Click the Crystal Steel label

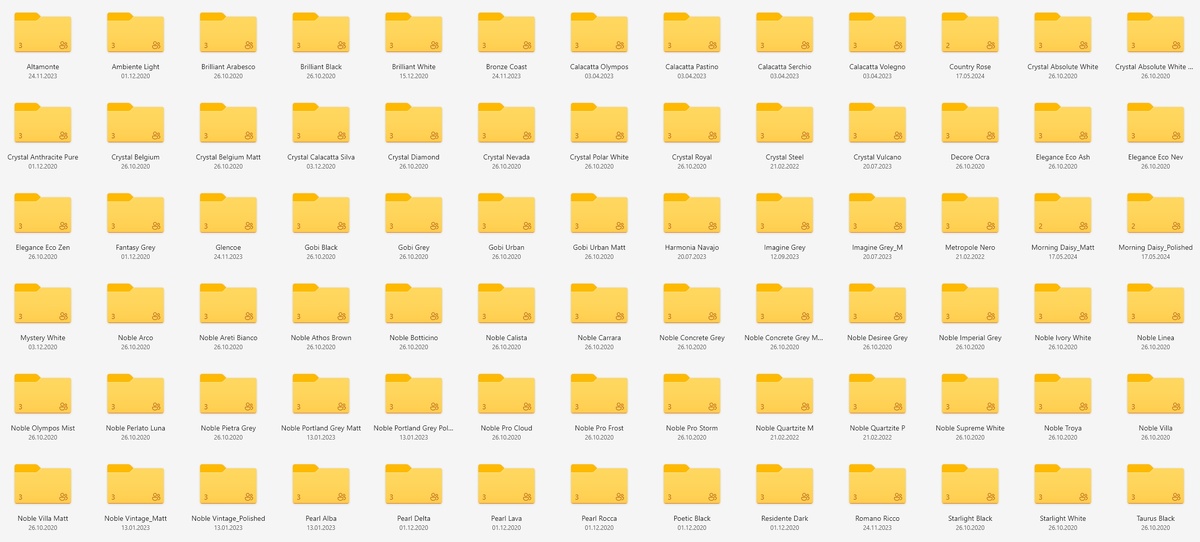click(784, 157)
